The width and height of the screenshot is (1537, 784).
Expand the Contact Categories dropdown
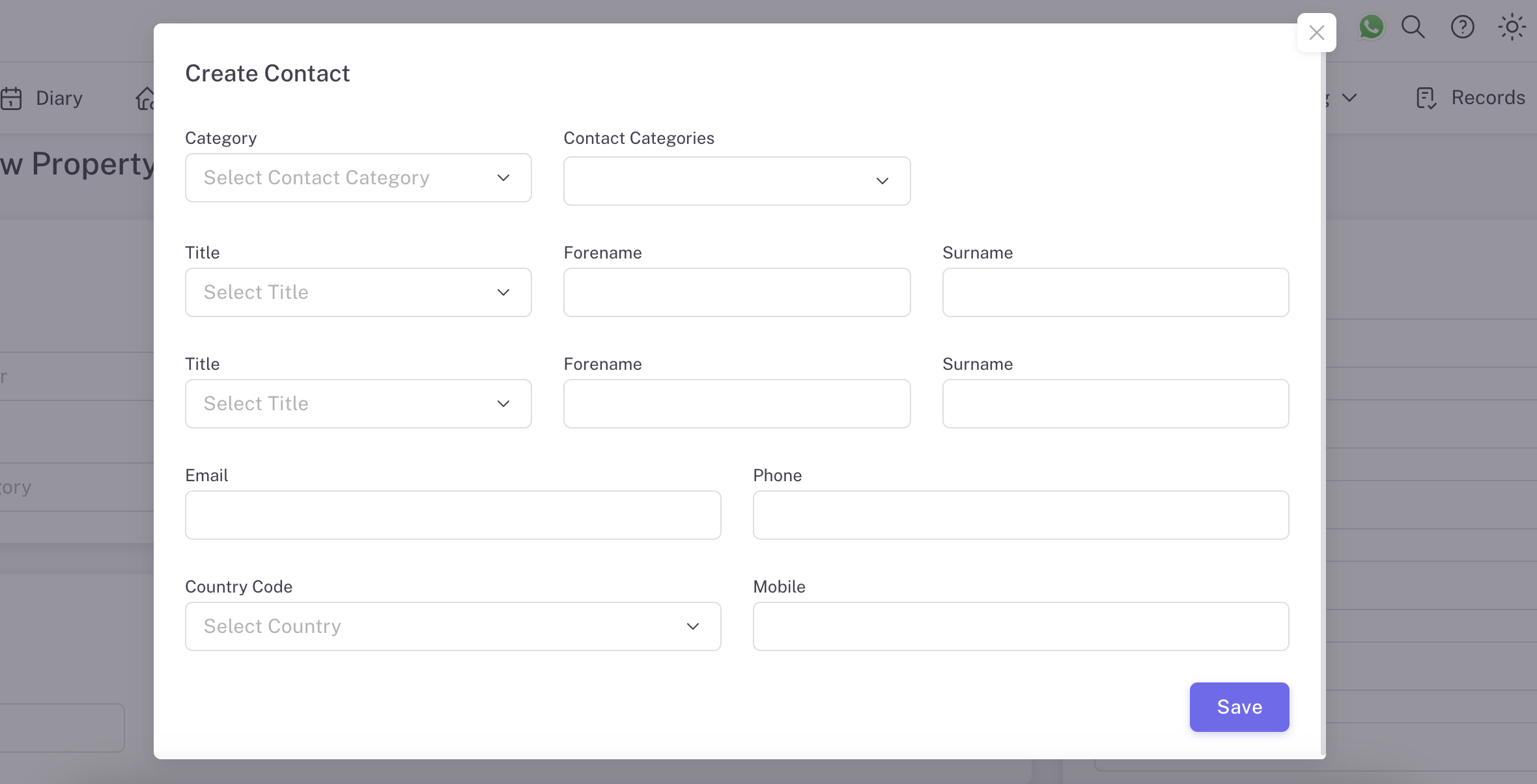point(737,181)
